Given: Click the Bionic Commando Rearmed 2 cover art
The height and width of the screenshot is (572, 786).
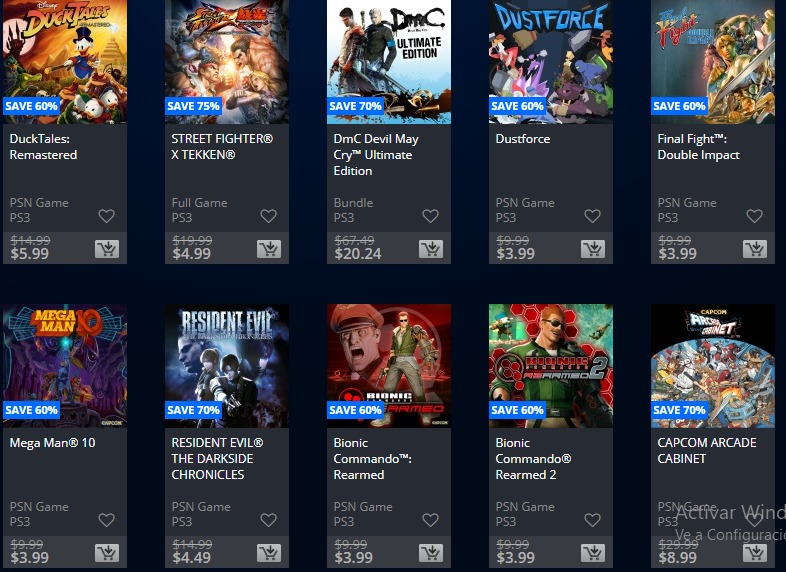Looking at the screenshot, I should tap(551, 366).
